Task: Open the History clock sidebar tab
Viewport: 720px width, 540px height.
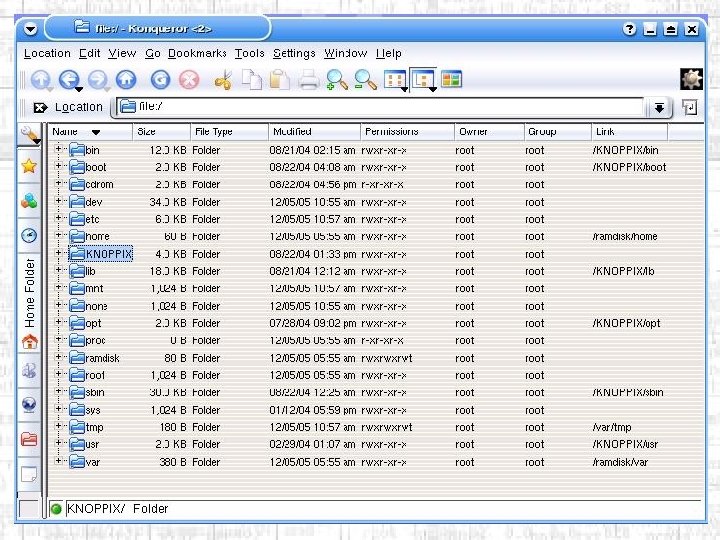Action: (29, 236)
